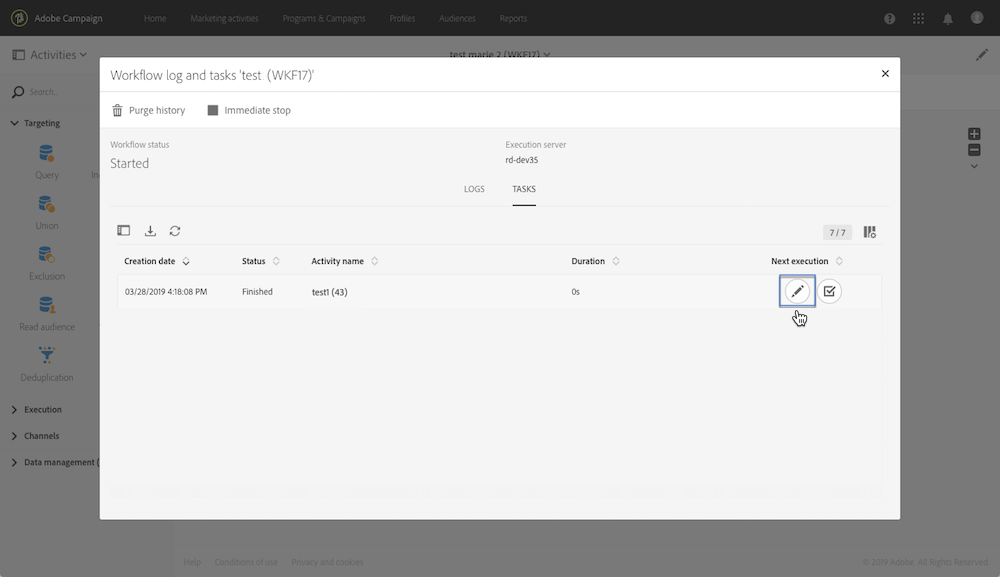The height and width of the screenshot is (577, 1000).
Task: Expand the Execution section
Action: click(14, 409)
